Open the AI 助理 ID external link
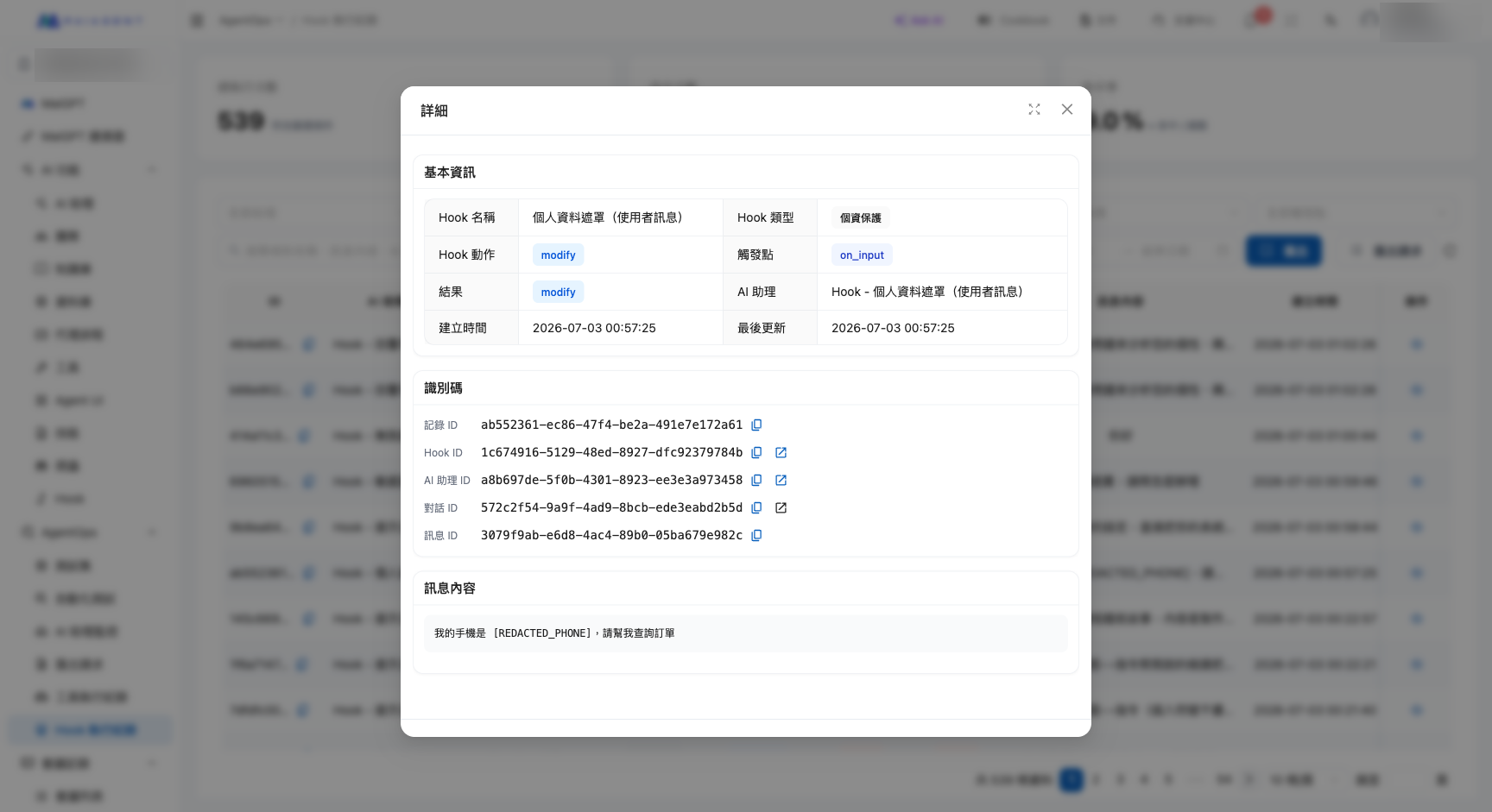 point(781,480)
